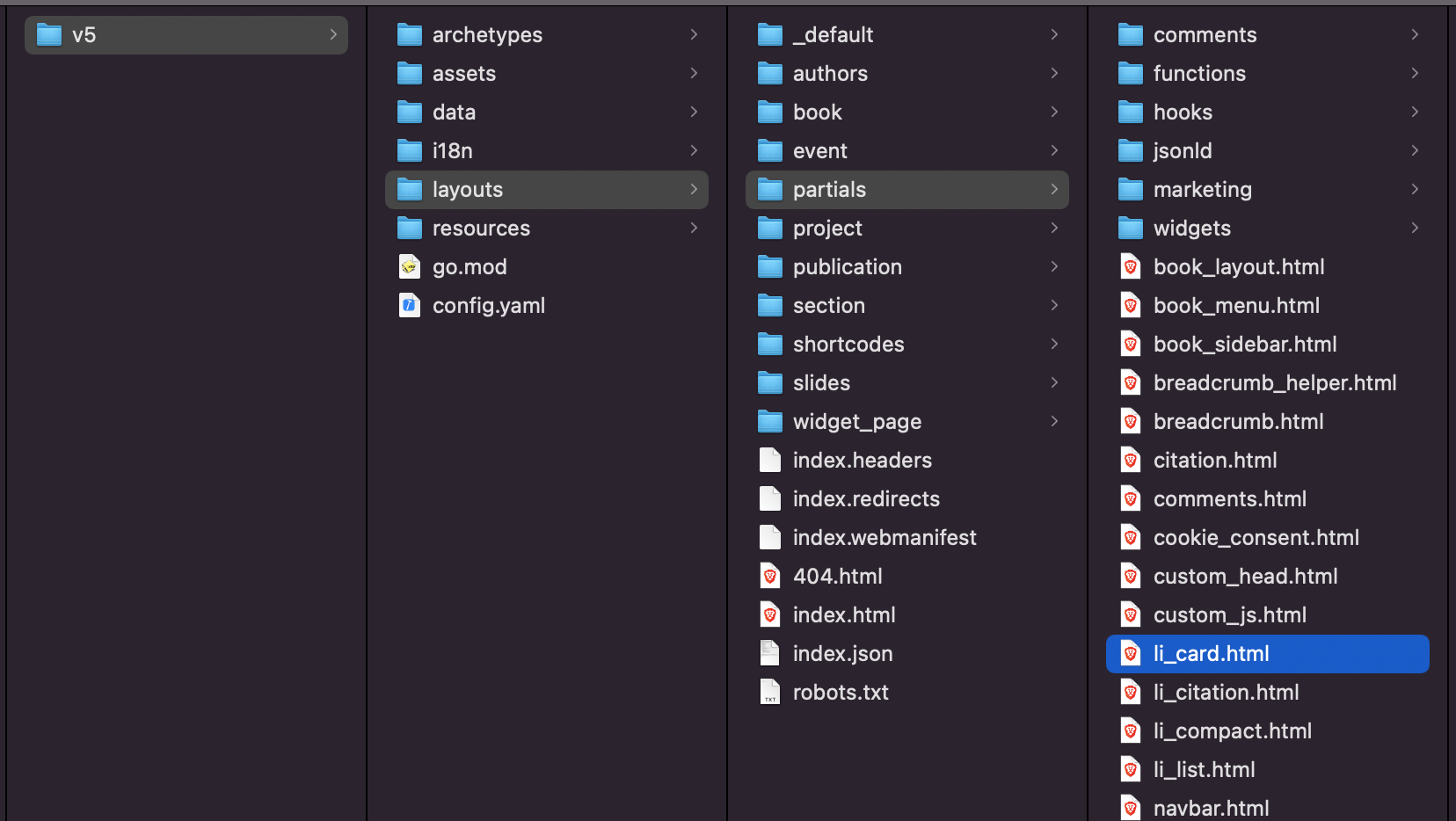The width and height of the screenshot is (1456, 821).
Task: Select the li_citation.html file name
Action: 1226,693
